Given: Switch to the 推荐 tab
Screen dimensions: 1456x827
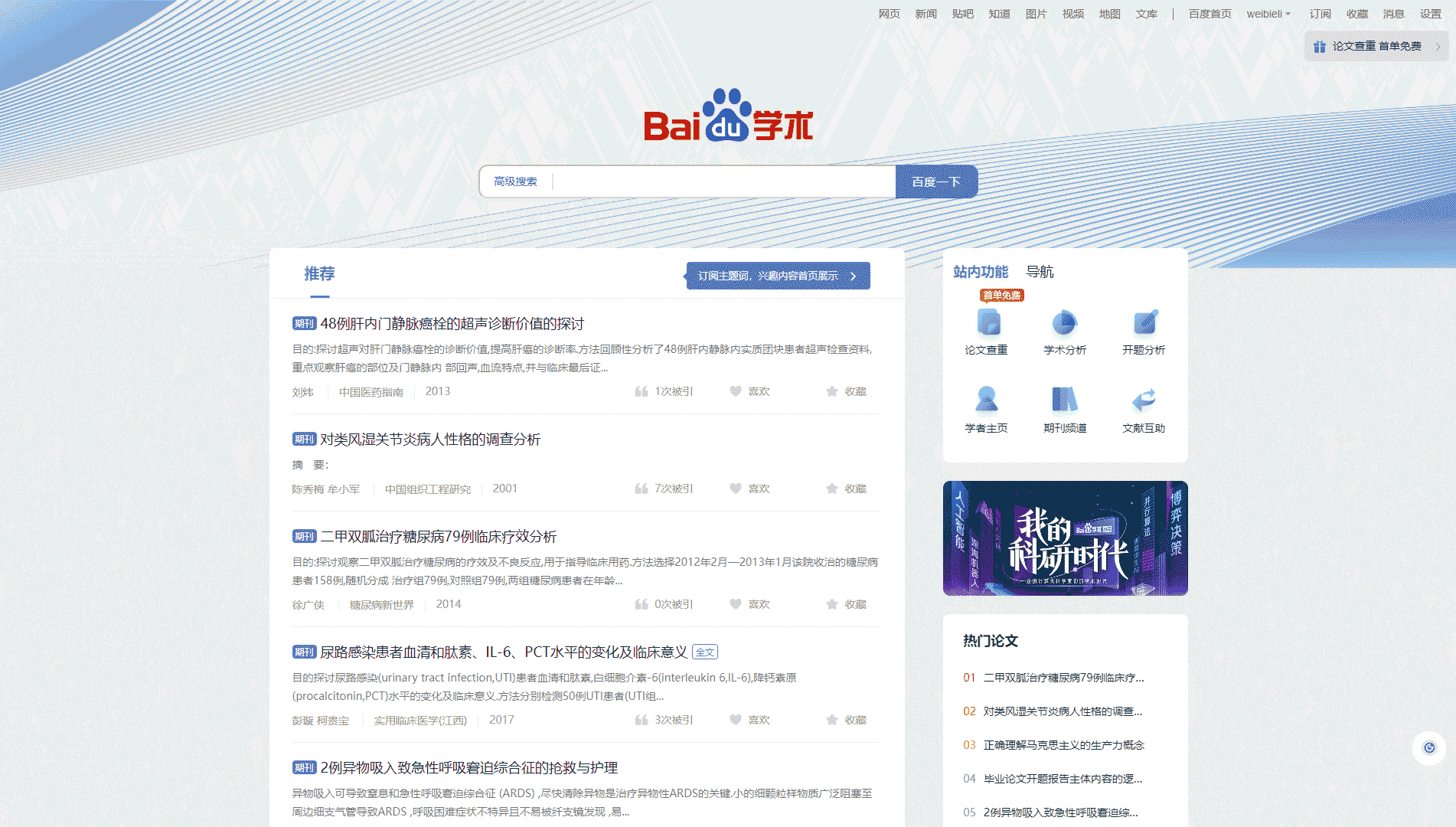Looking at the screenshot, I should point(319,273).
